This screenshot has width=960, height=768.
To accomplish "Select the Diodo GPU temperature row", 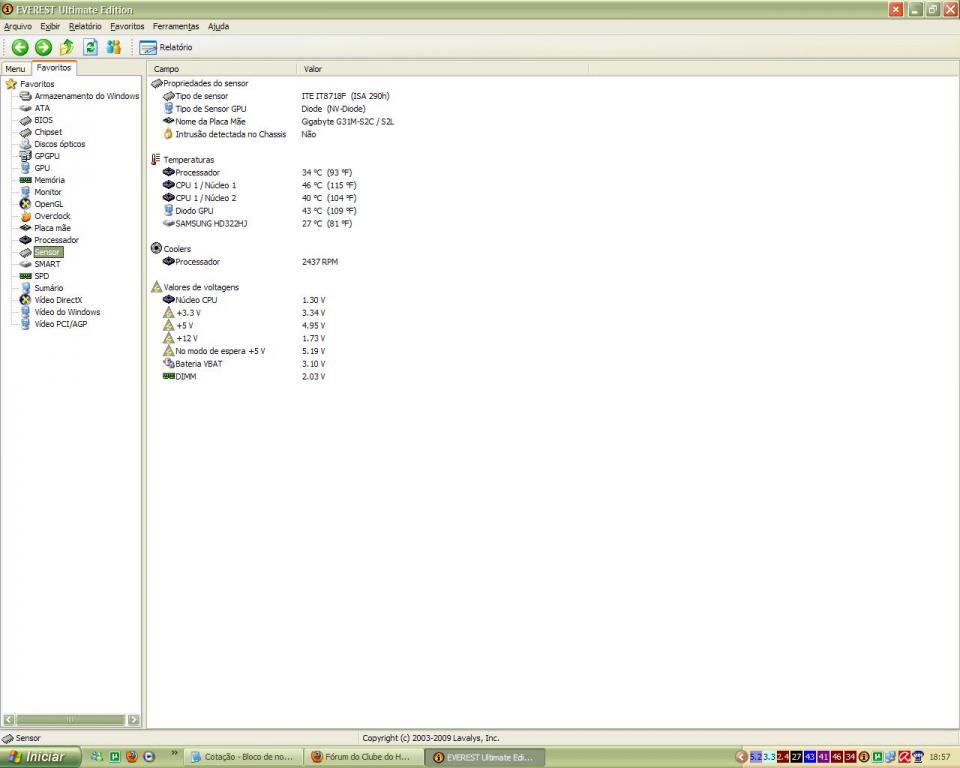I will [x=260, y=211].
